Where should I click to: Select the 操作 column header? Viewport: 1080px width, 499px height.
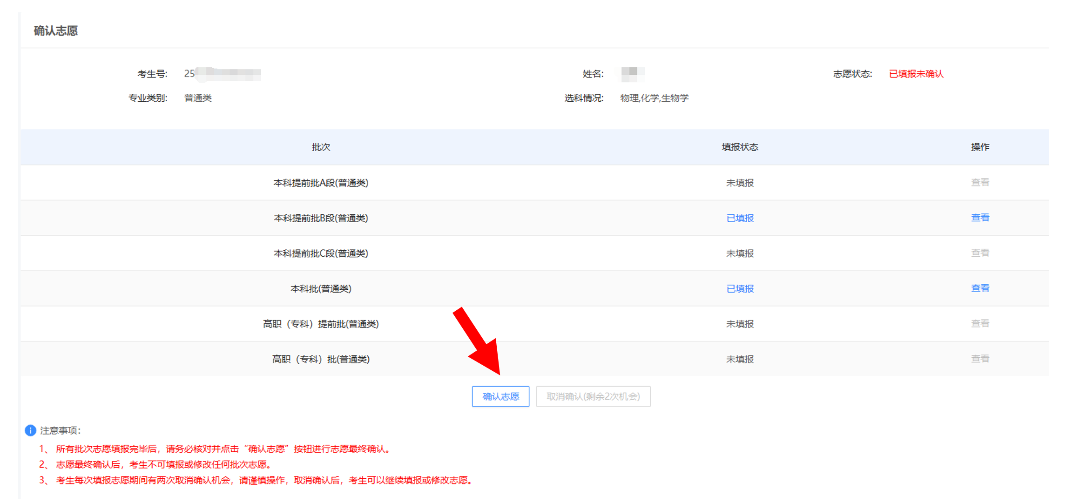click(979, 147)
